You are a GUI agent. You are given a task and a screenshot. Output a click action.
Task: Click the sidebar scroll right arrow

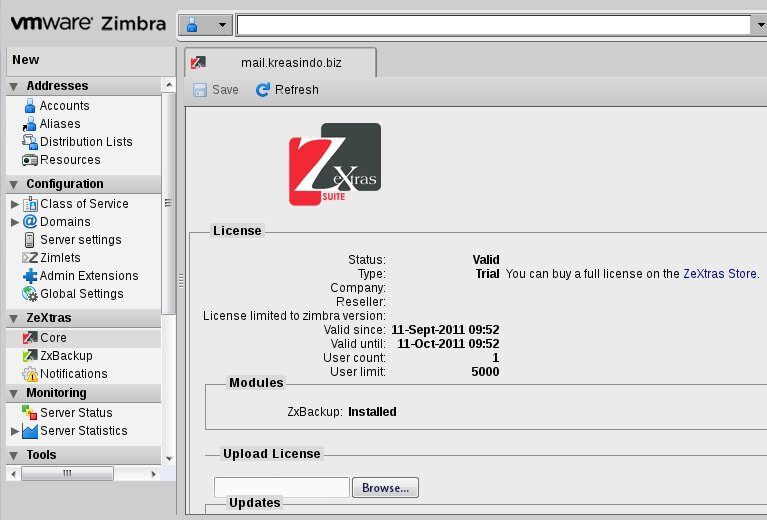[154, 474]
